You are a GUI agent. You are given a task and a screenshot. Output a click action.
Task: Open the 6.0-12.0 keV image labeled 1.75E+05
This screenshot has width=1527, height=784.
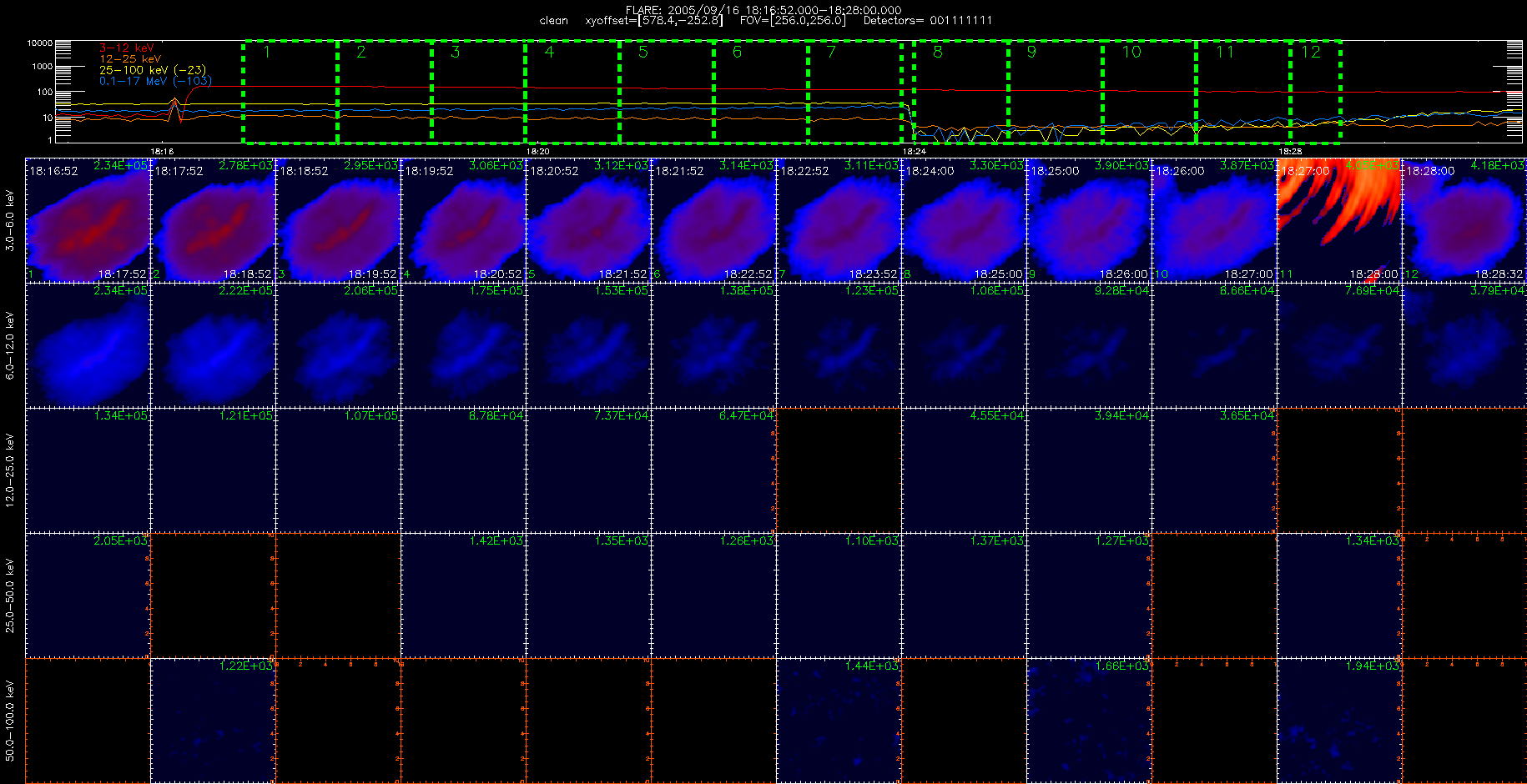coord(463,344)
